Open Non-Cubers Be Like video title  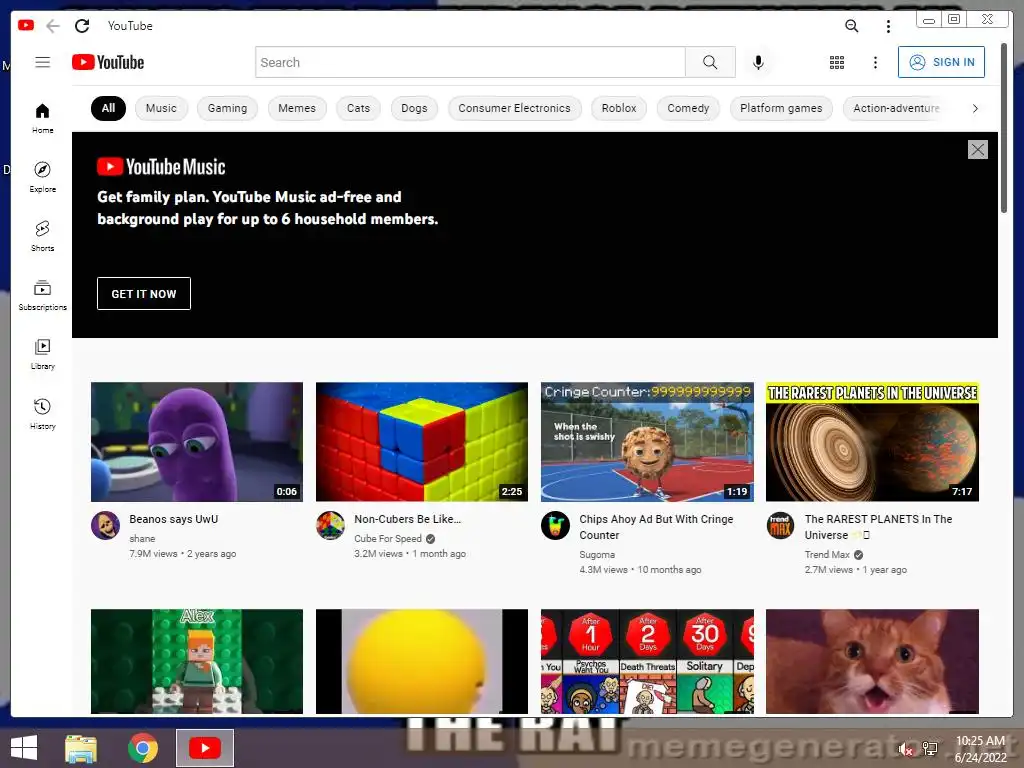[x=408, y=519]
